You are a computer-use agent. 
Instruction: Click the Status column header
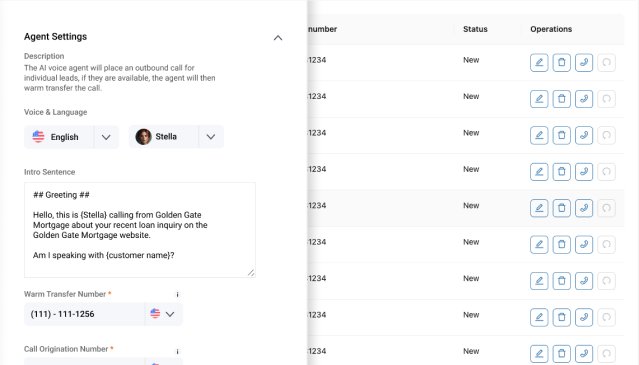point(475,29)
